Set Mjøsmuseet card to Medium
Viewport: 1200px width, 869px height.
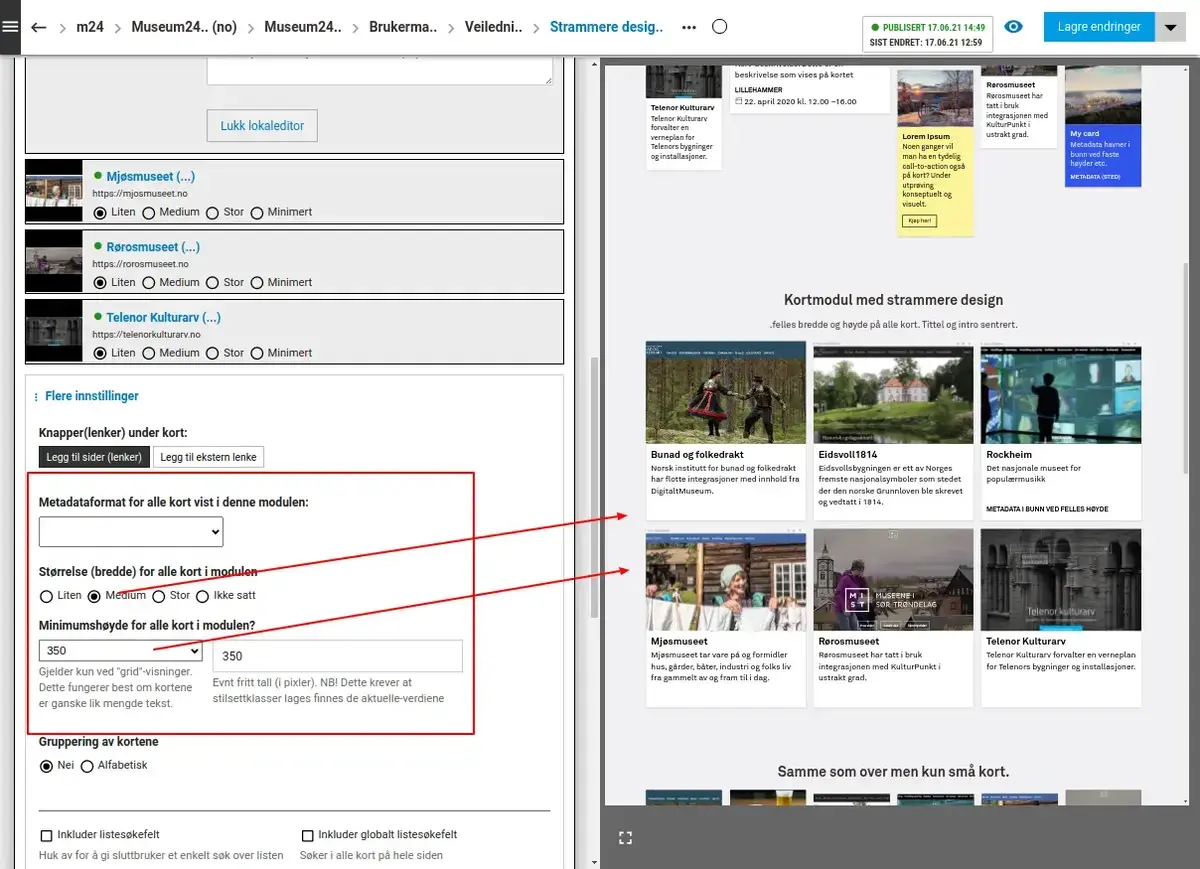(149, 213)
